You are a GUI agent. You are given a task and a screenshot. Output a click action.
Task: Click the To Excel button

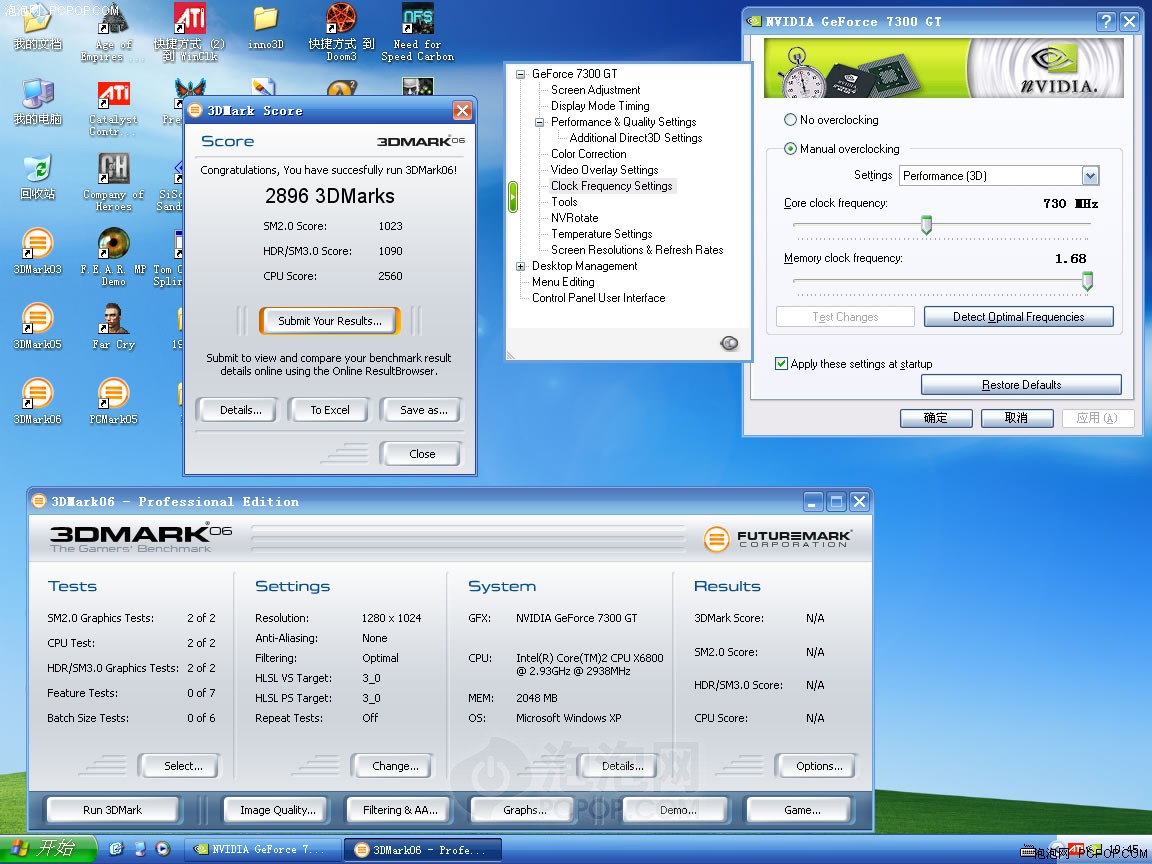(330, 410)
